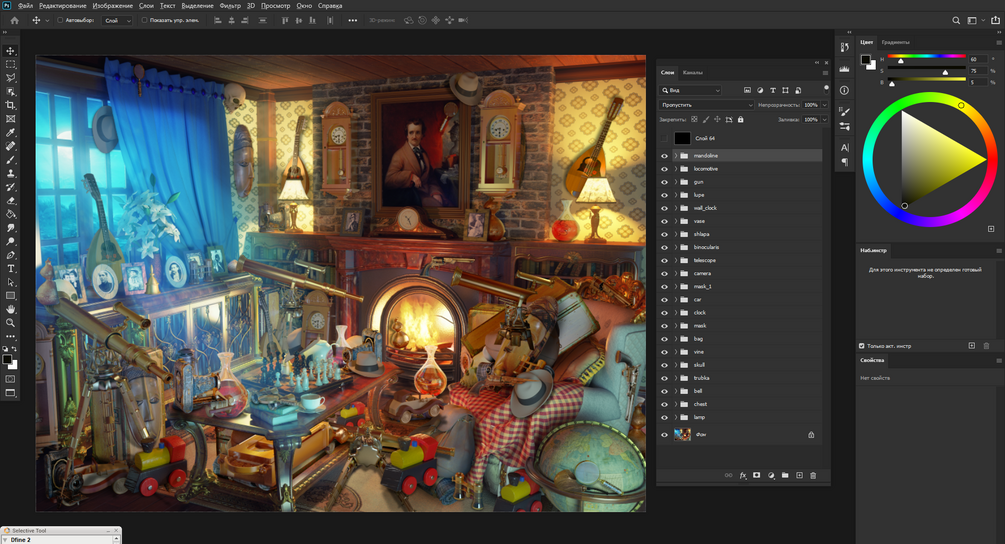The image size is (1005, 544).
Task: Hide the telescope group
Action: tap(664, 260)
